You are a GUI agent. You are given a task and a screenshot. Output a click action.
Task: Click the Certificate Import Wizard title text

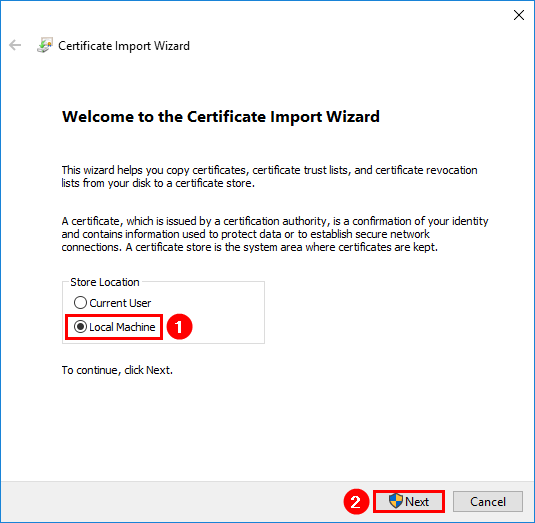[124, 46]
